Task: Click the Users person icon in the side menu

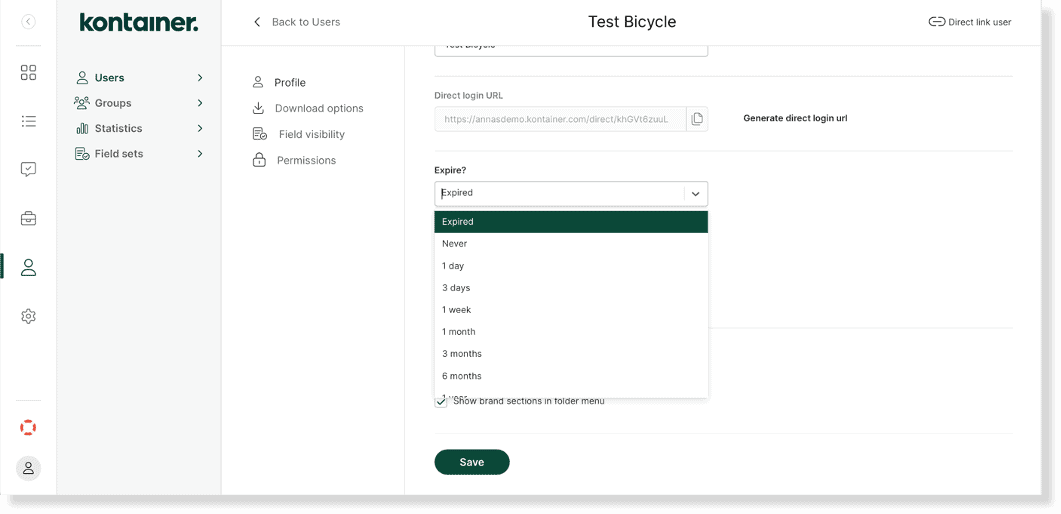Action: (x=82, y=78)
